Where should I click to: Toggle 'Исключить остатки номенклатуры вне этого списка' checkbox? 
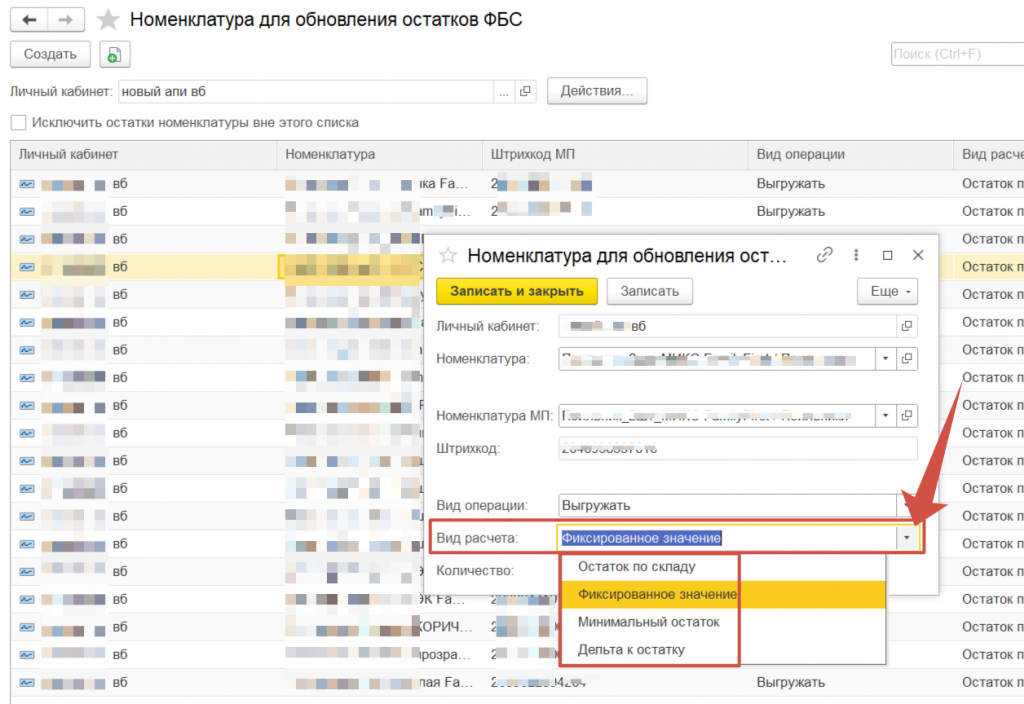coord(18,123)
